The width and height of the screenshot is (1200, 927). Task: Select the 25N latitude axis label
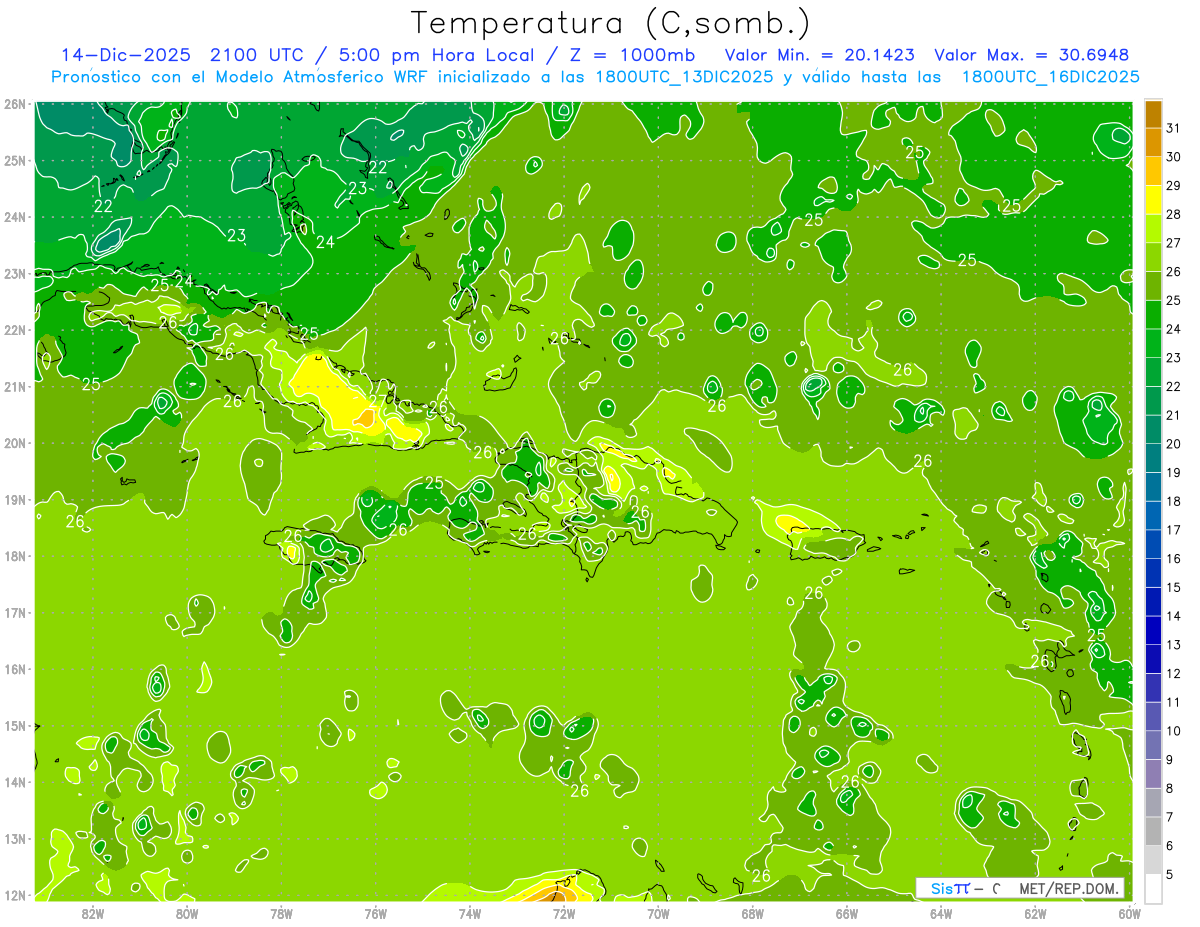tap(15, 160)
